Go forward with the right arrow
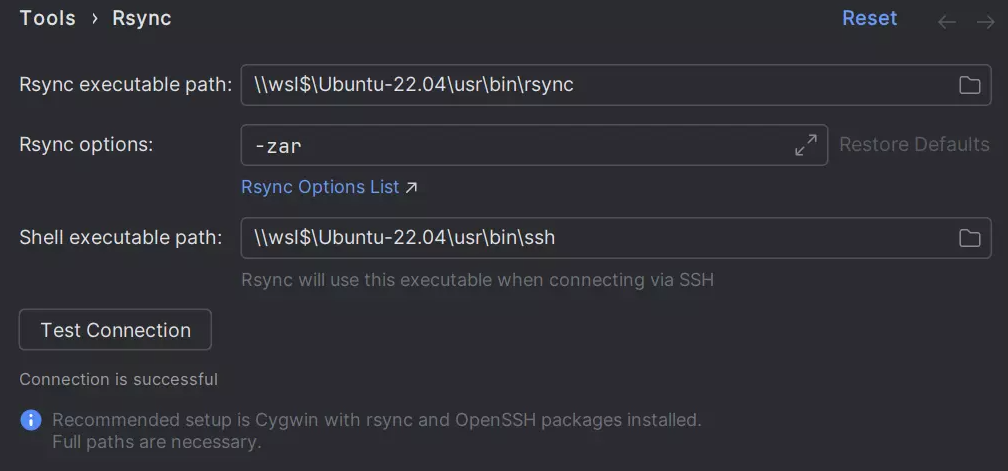The width and height of the screenshot is (1008, 471). [x=985, y=22]
